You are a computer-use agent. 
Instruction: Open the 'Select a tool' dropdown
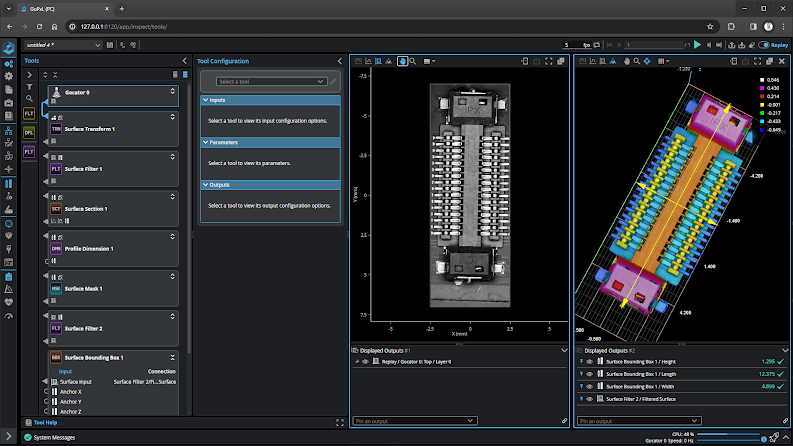pyautogui.click(x=271, y=81)
